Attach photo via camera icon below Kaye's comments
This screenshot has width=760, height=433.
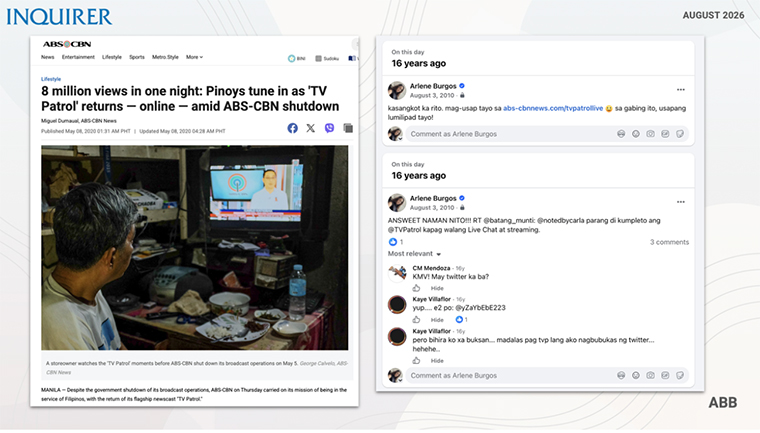[x=650, y=375]
